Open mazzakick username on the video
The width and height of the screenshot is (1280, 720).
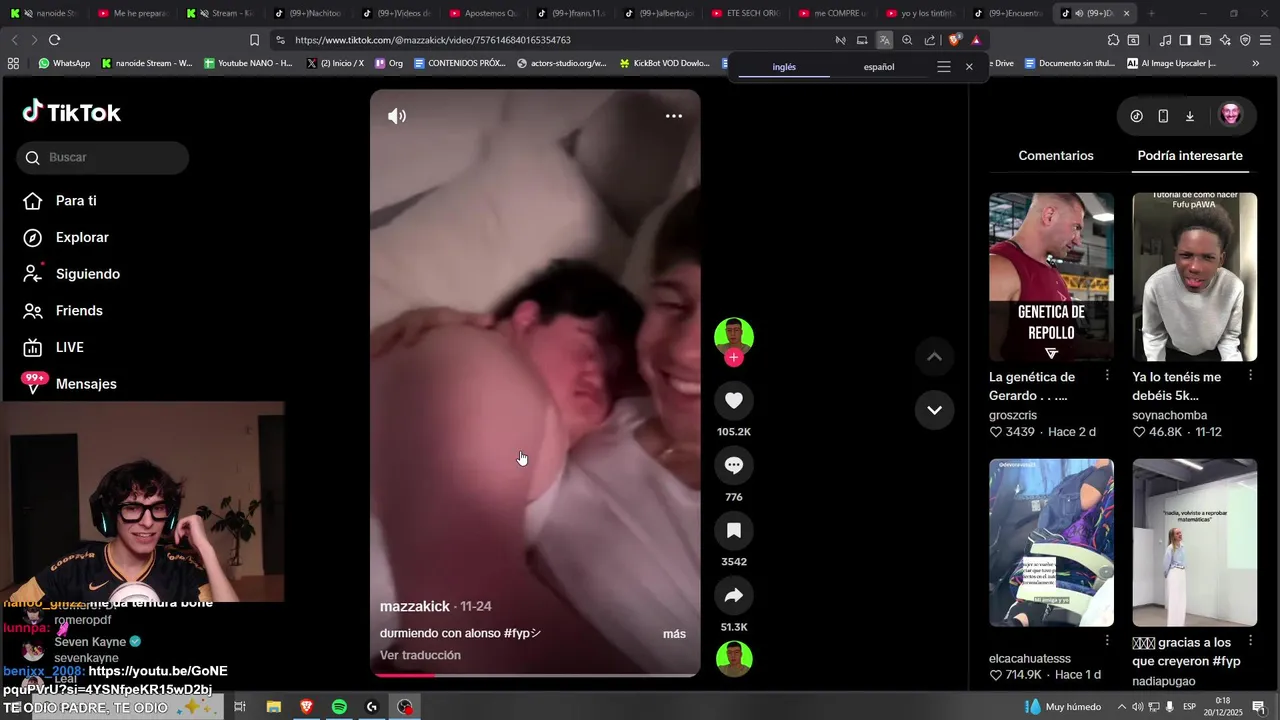point(415,607)
